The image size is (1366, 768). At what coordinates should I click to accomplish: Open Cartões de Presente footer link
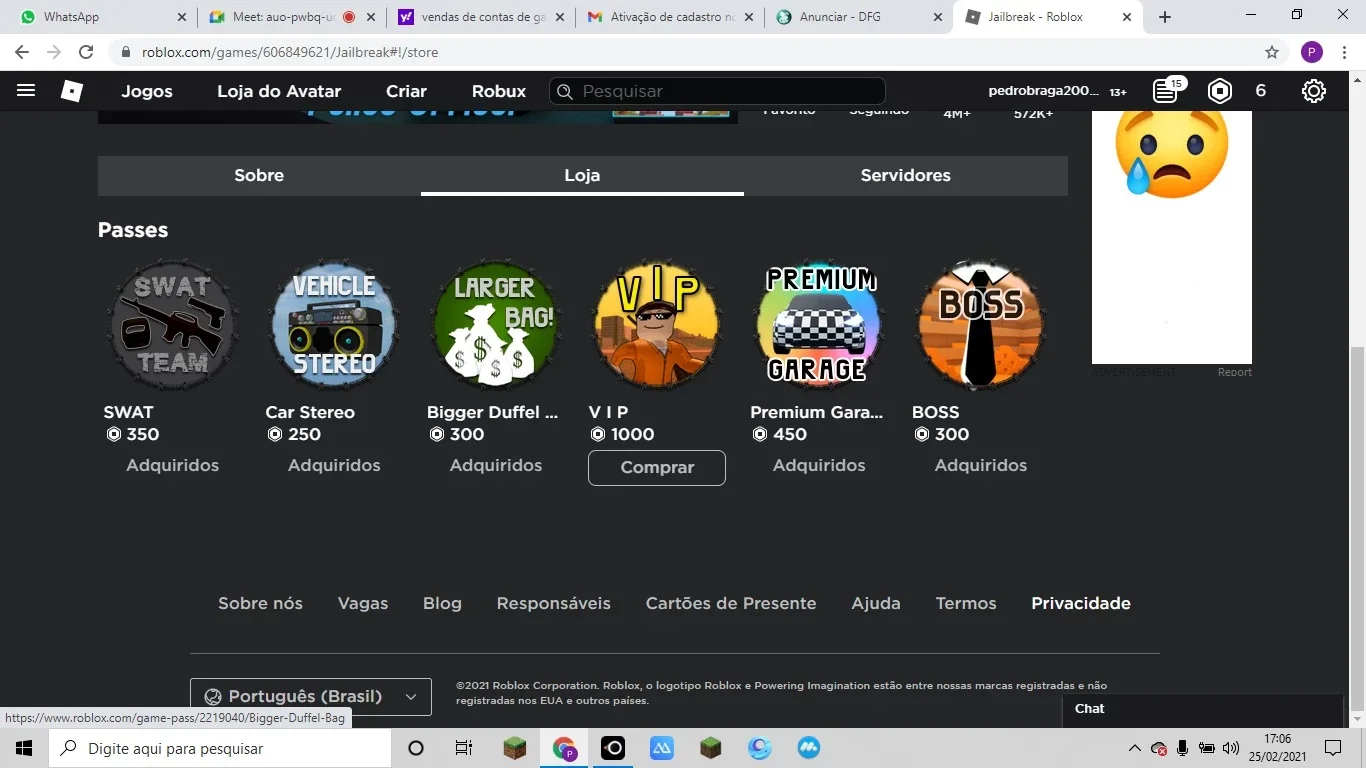(x=731, y=603)
